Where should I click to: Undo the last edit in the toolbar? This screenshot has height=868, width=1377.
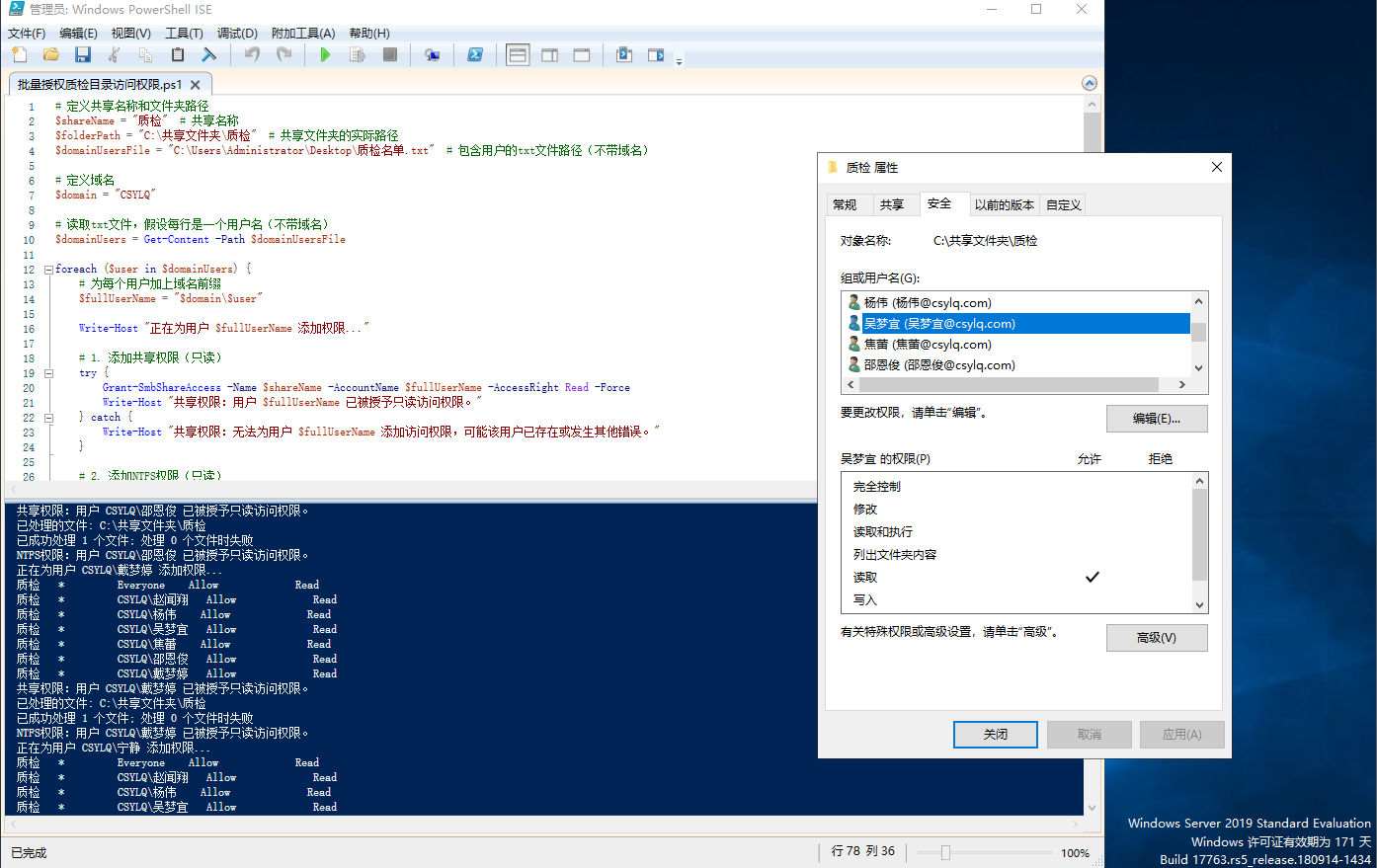(253, 55)
